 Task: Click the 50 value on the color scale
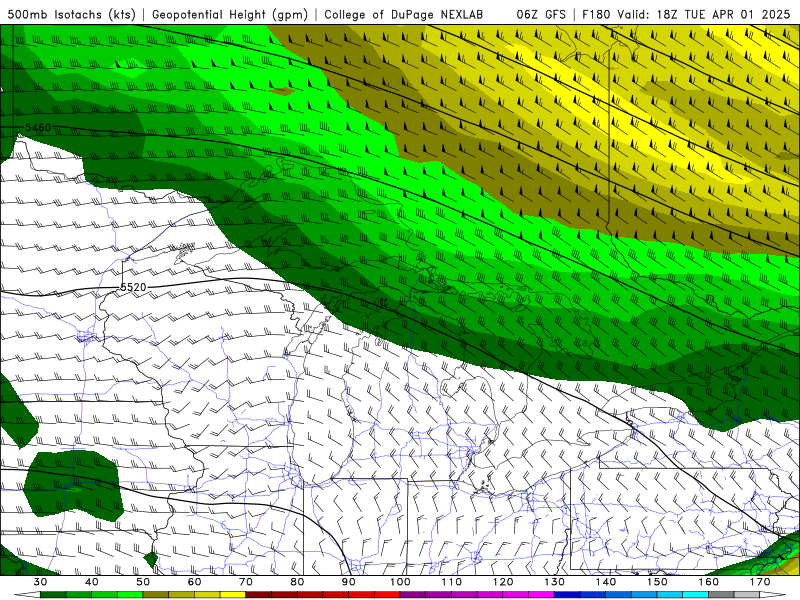point(143,582)
